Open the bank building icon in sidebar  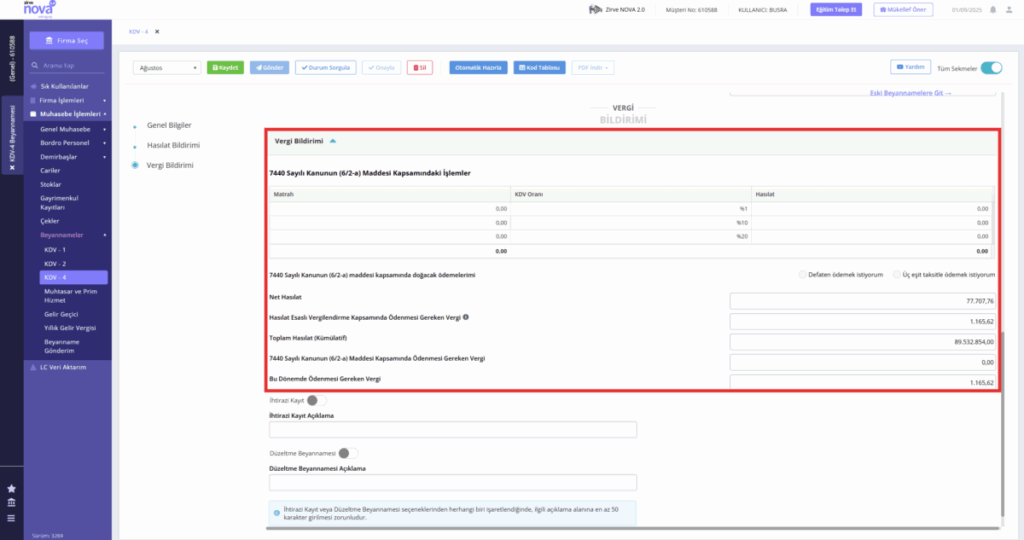click(11, 503)
